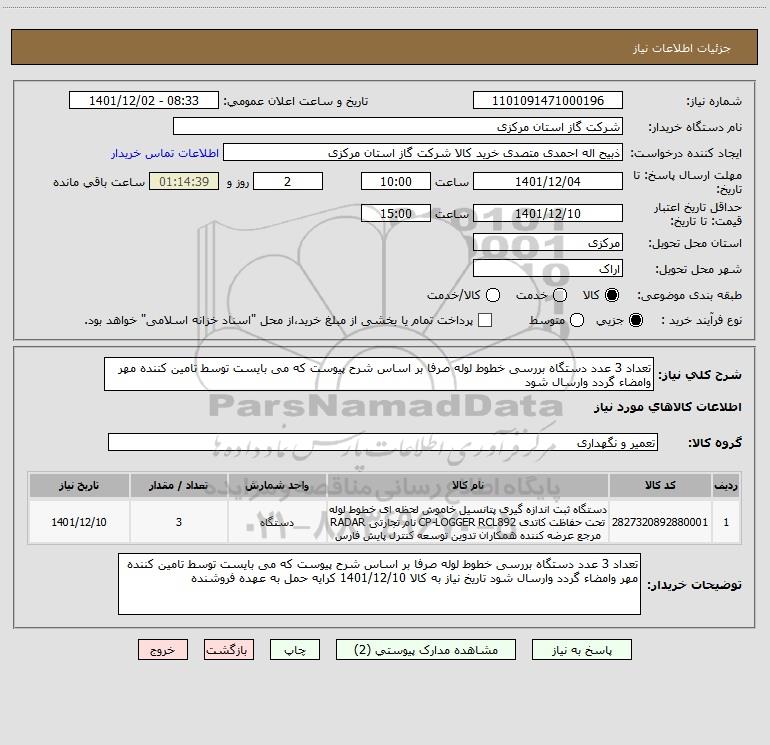
Task: Open the اطلاعات تماس خریدار link
Action: pos(165,153)
